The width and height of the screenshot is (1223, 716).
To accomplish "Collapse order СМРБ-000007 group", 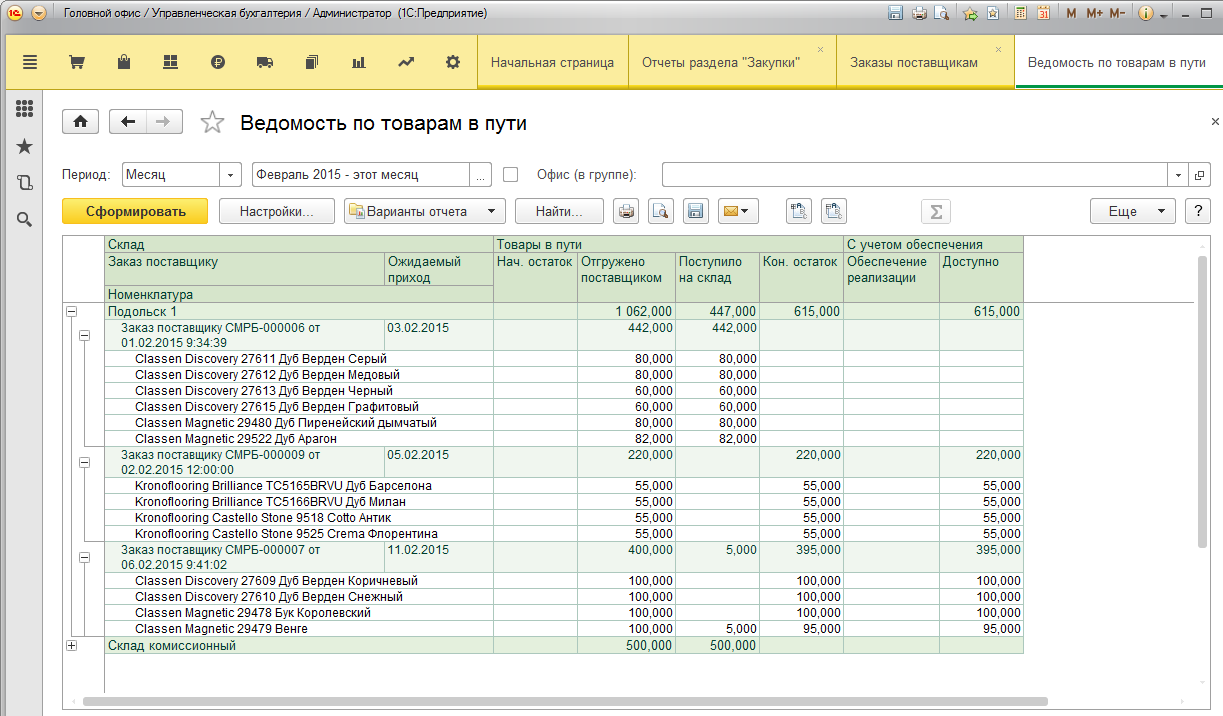I will [x=84, y=558].
